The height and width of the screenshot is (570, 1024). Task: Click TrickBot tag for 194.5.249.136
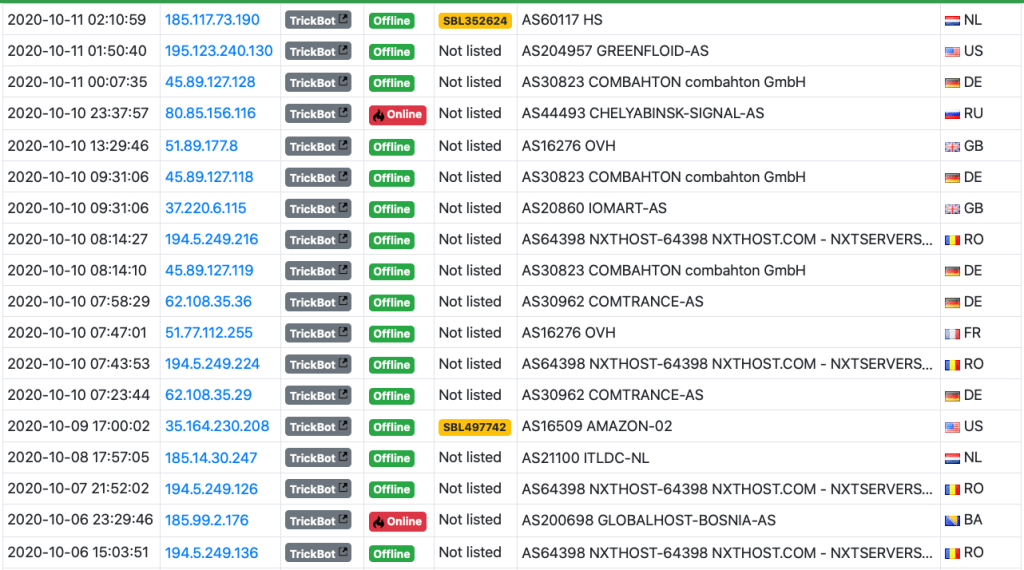[x=318, y=554]
